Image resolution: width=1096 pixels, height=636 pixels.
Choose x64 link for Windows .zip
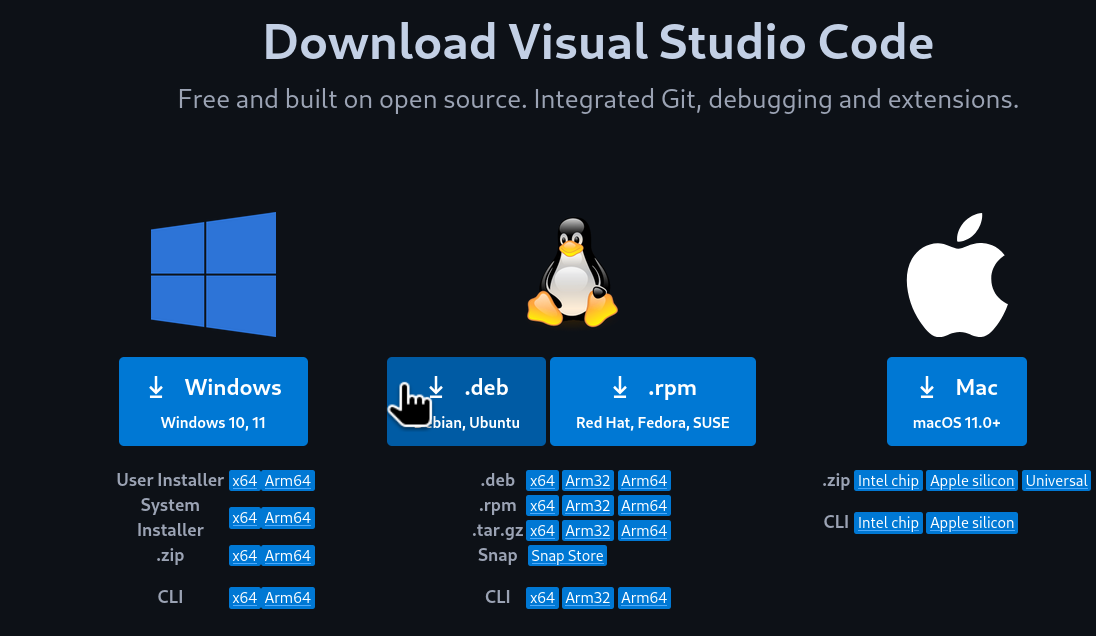pyautogui.click(x=244, y=556)
